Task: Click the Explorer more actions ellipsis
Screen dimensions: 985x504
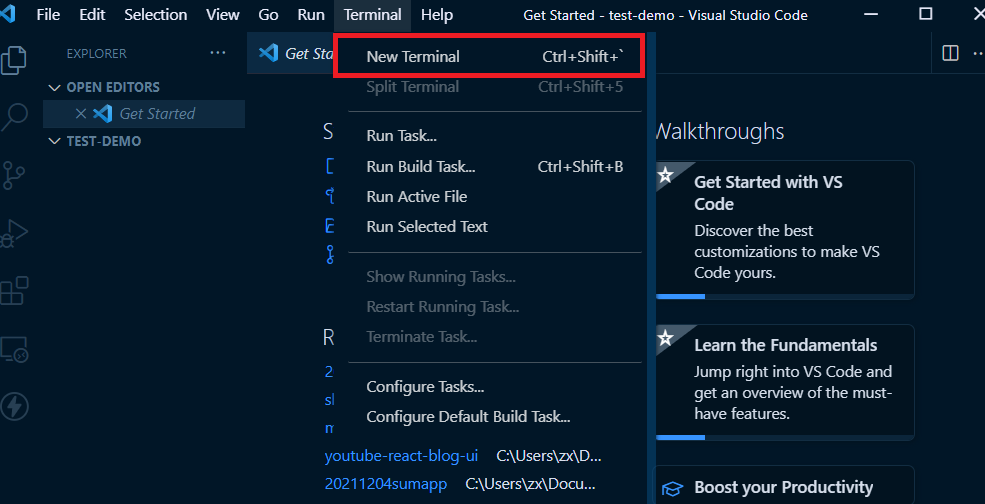Action: [x=218, y=53]
